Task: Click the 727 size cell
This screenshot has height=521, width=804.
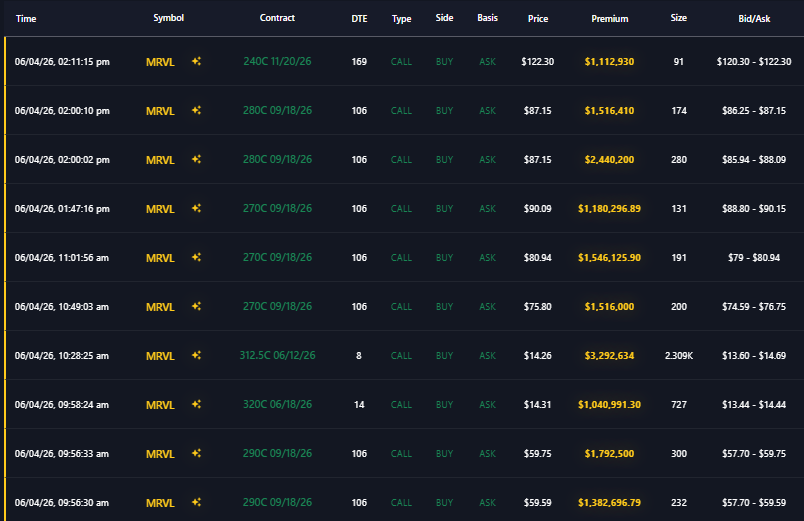Action: point(678,405)
